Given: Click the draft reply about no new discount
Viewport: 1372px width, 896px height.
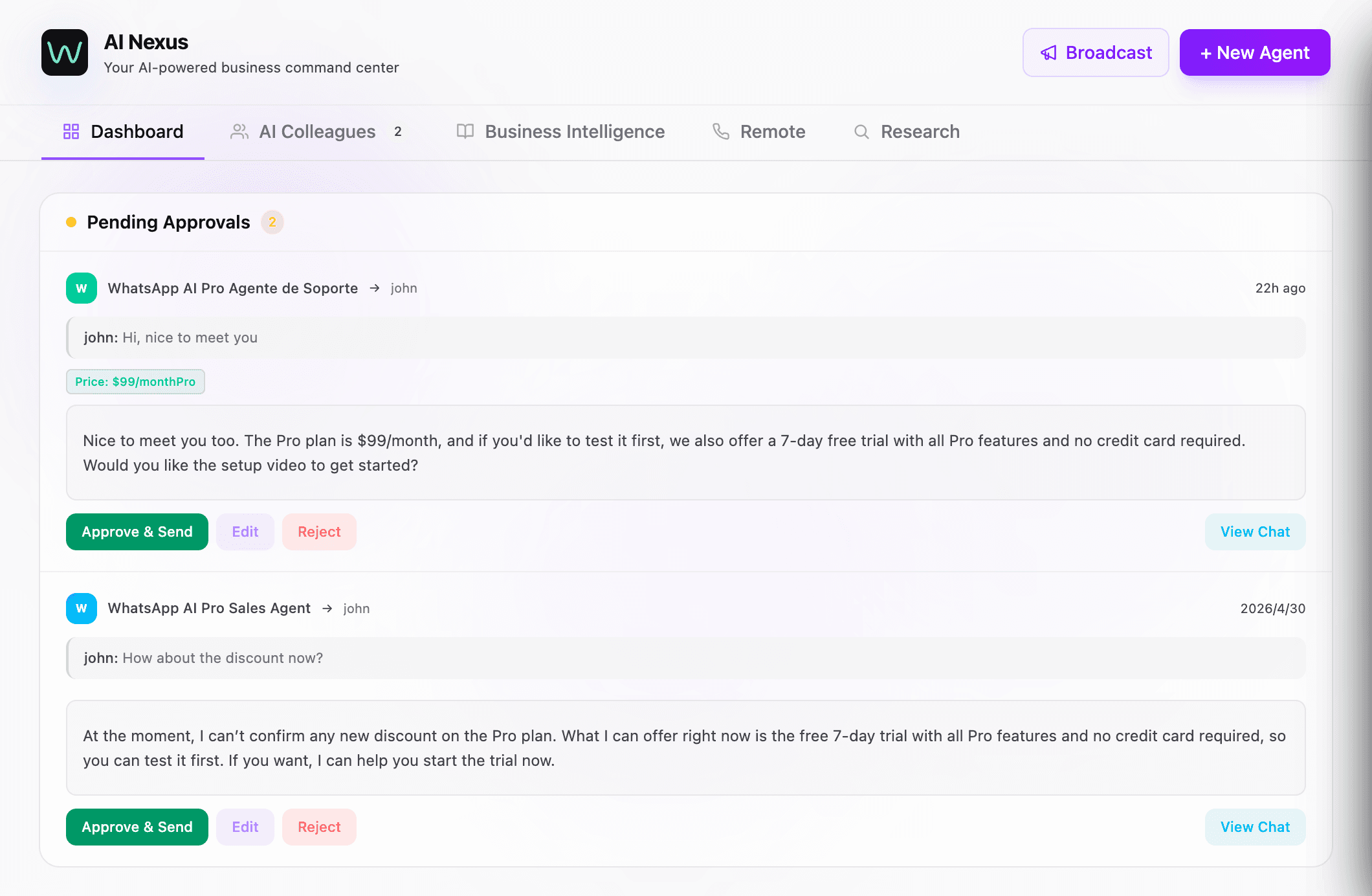Looking at the screenshot, I should (x=686, y=748).
